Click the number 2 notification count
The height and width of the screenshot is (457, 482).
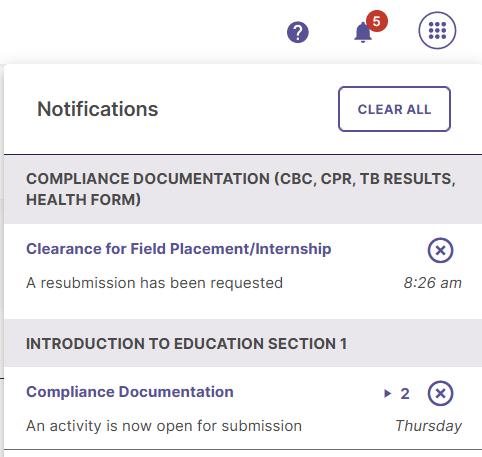pos(405,394)
